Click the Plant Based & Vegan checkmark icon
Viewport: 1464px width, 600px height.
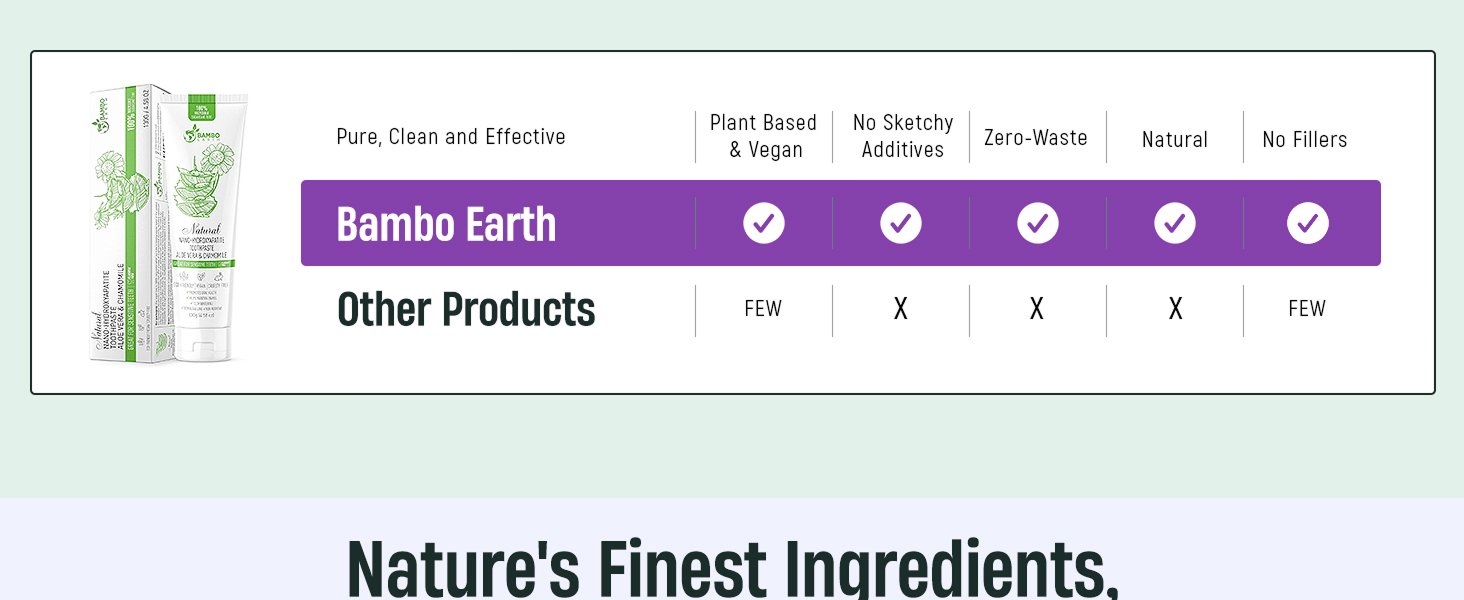[x=764, y=223]
